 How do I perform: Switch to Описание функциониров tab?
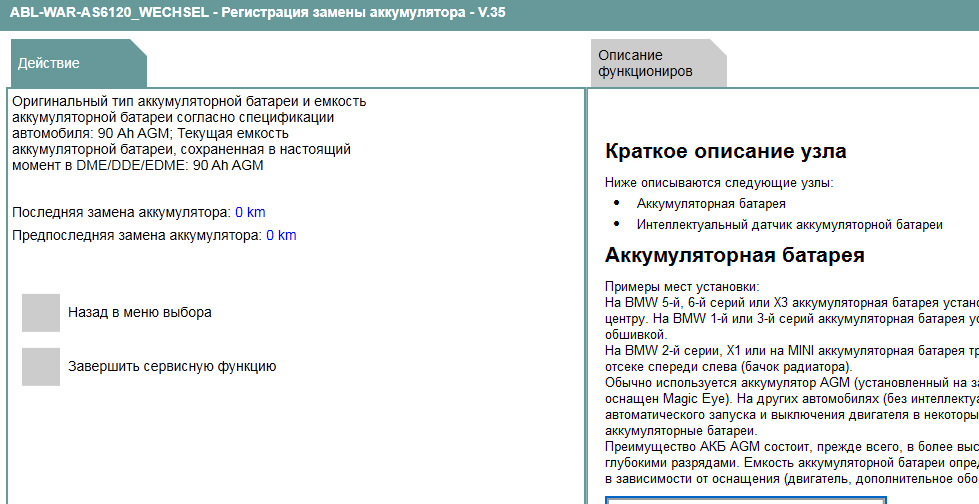pos(659,63)
